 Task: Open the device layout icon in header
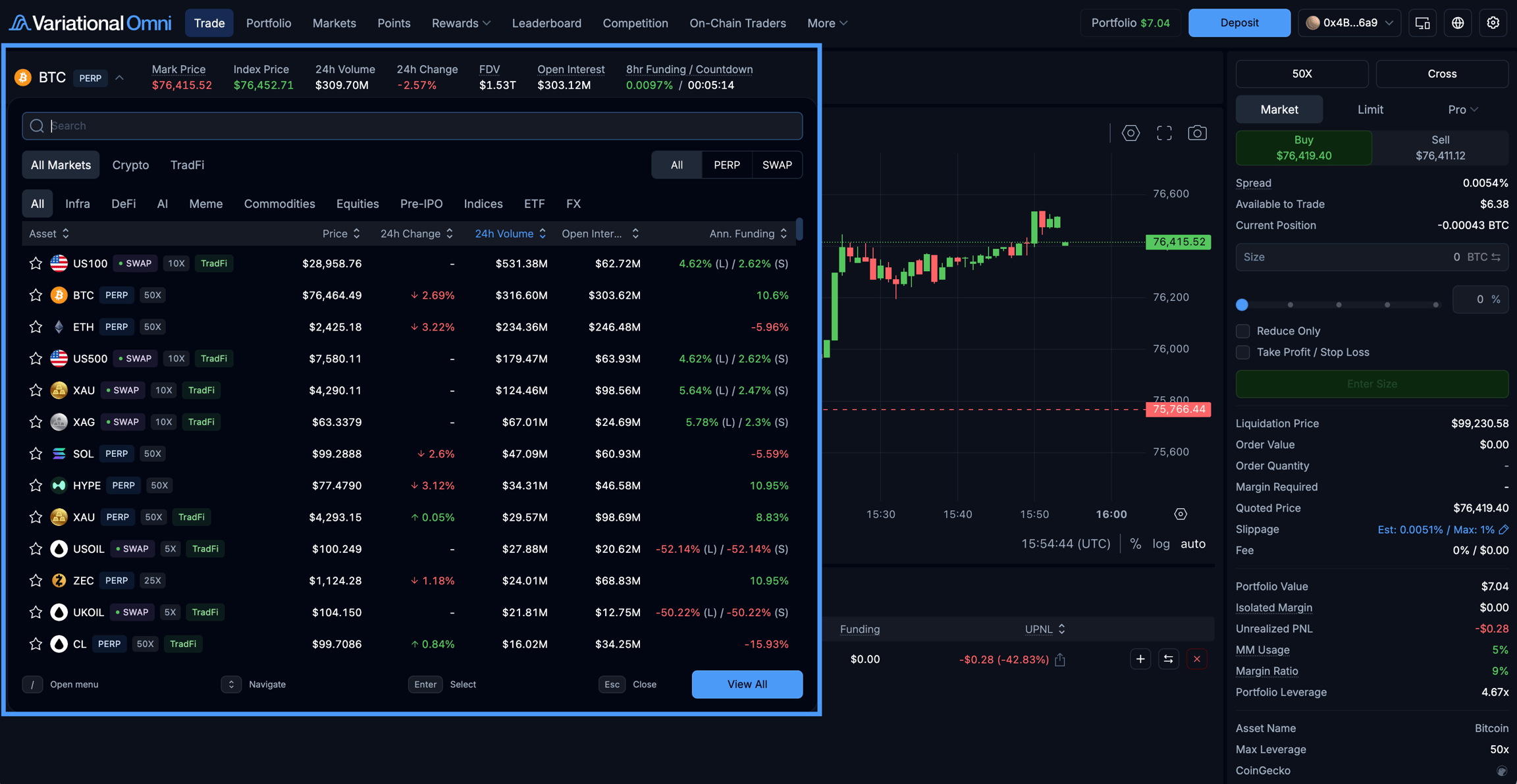[x=1423, y=23]
